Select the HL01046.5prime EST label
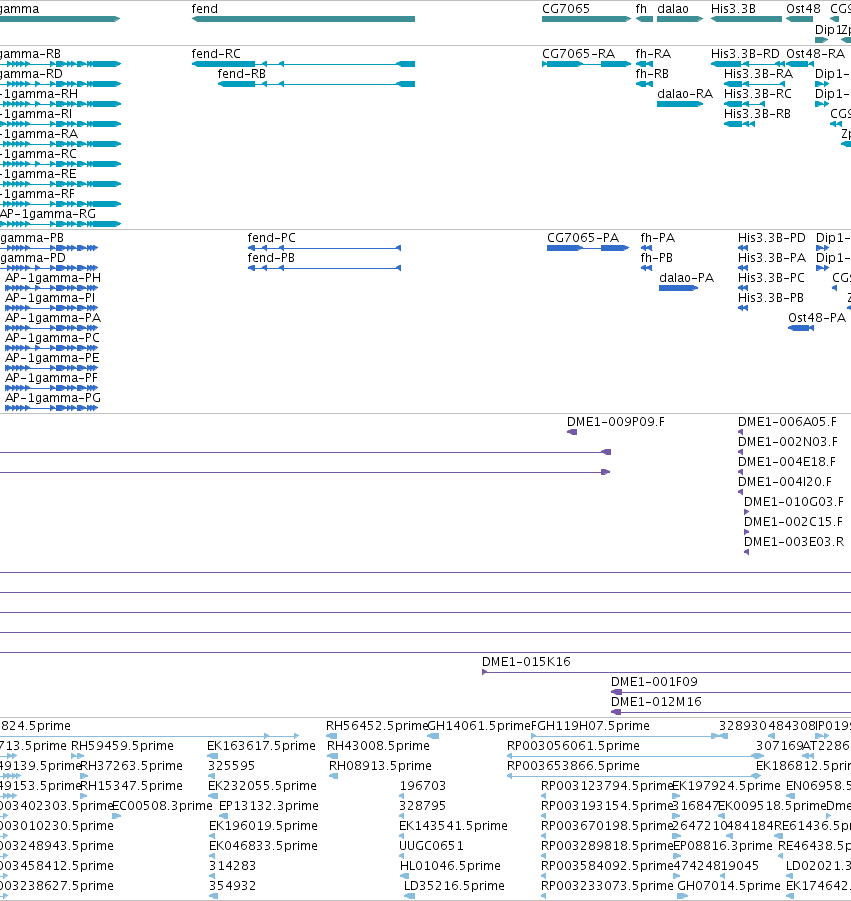 coord(450,865)
